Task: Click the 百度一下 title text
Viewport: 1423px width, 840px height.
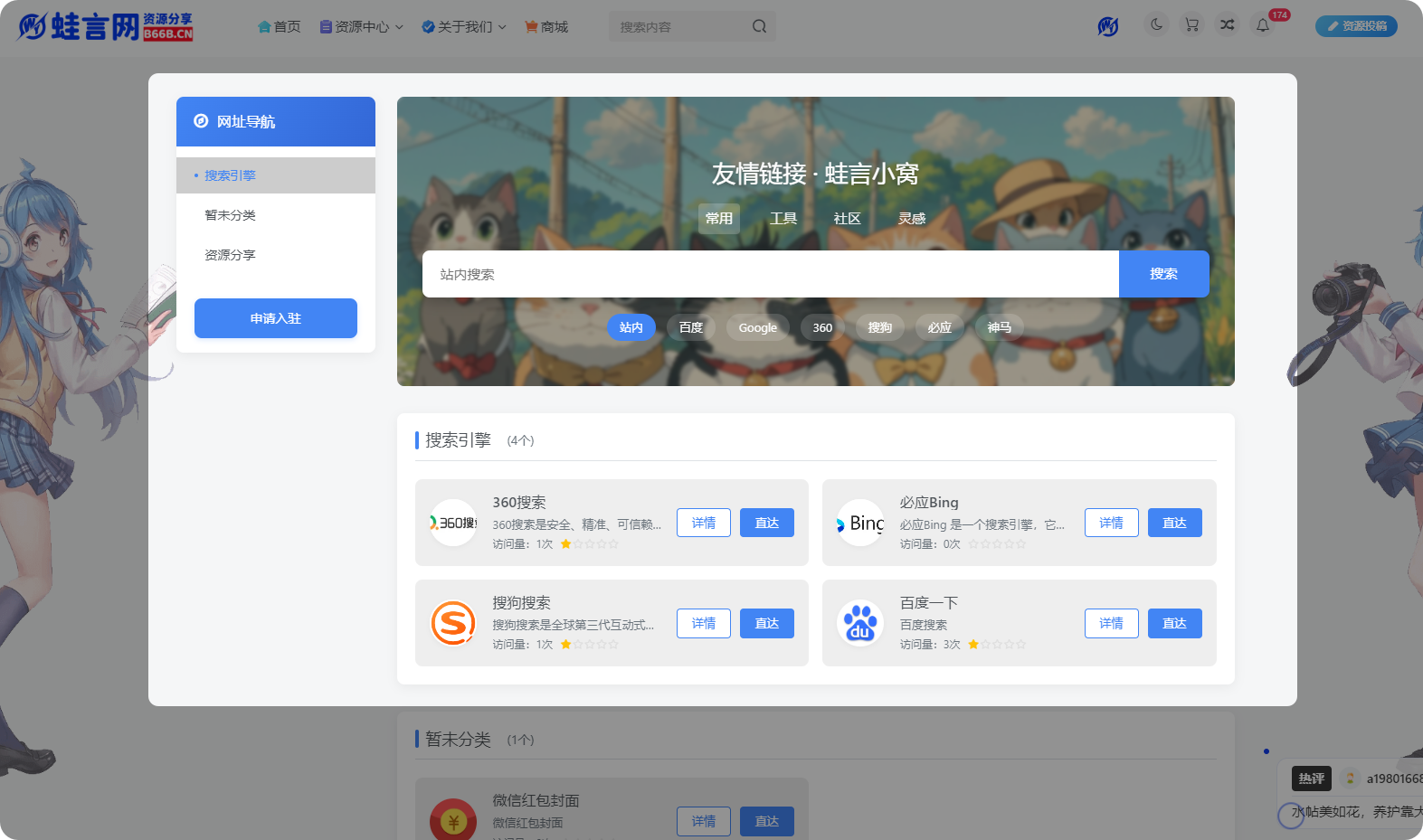Action: [929, 603]
